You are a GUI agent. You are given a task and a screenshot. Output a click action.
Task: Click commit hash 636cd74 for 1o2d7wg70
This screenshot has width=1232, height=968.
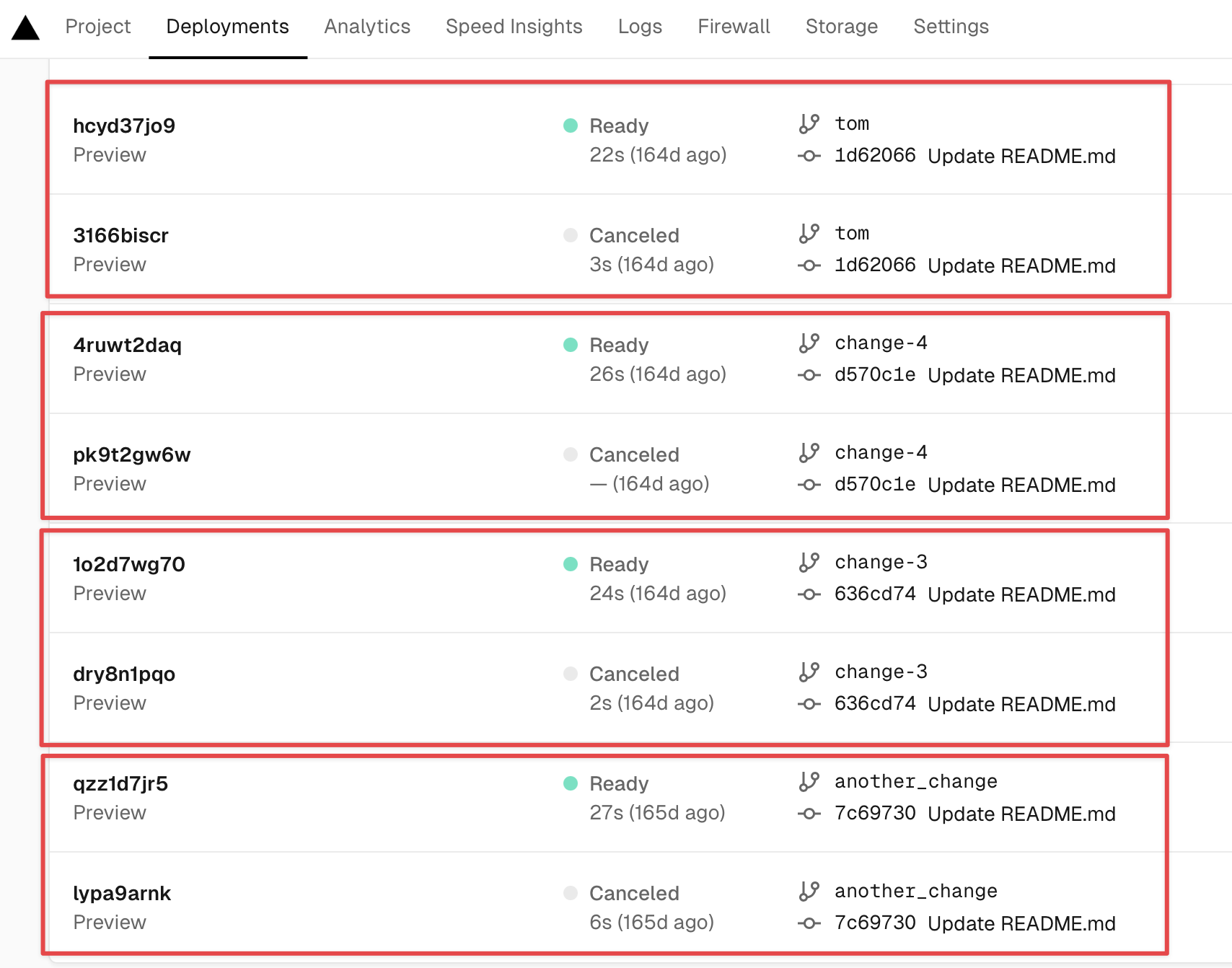coord(874,594)
